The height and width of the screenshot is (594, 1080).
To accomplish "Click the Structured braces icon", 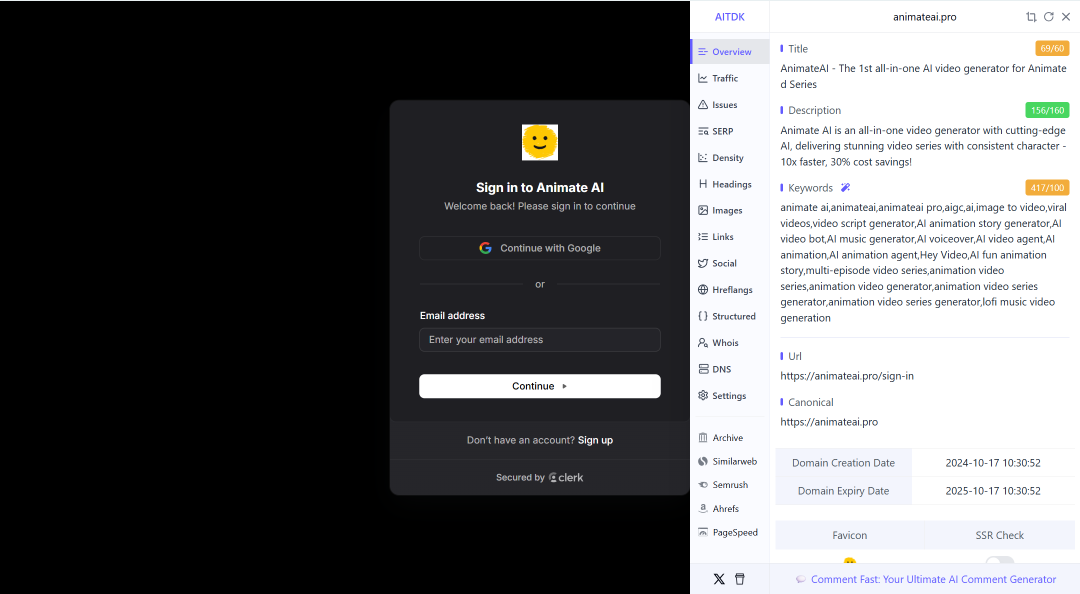I will pos(703,316).
